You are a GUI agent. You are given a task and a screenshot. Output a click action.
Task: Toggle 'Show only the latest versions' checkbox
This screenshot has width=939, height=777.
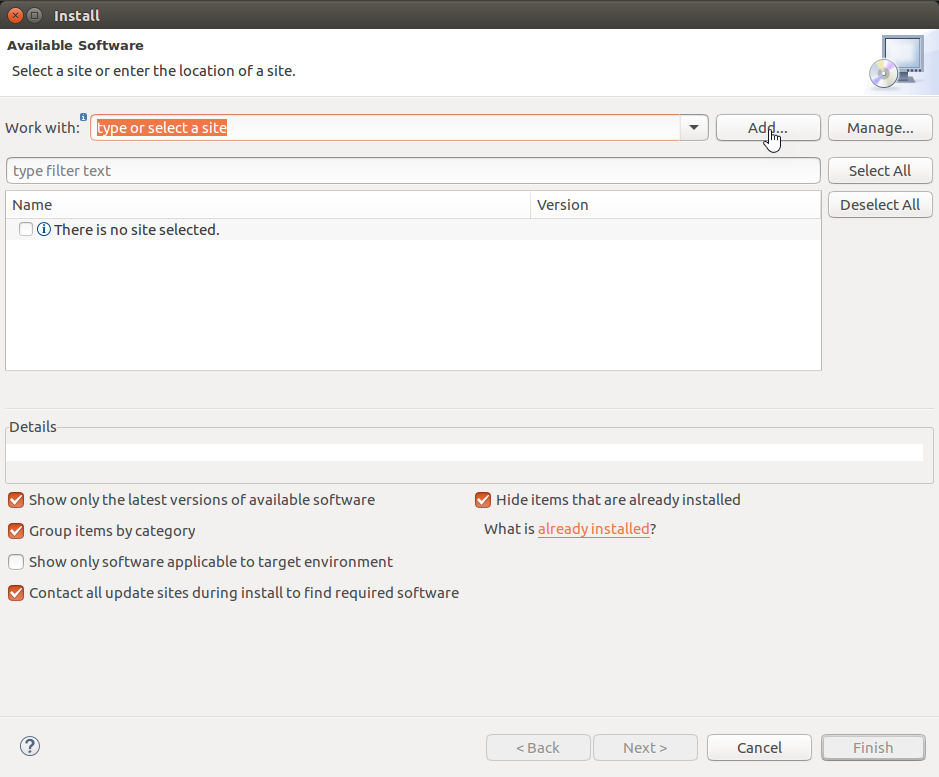tap(16, 500)
